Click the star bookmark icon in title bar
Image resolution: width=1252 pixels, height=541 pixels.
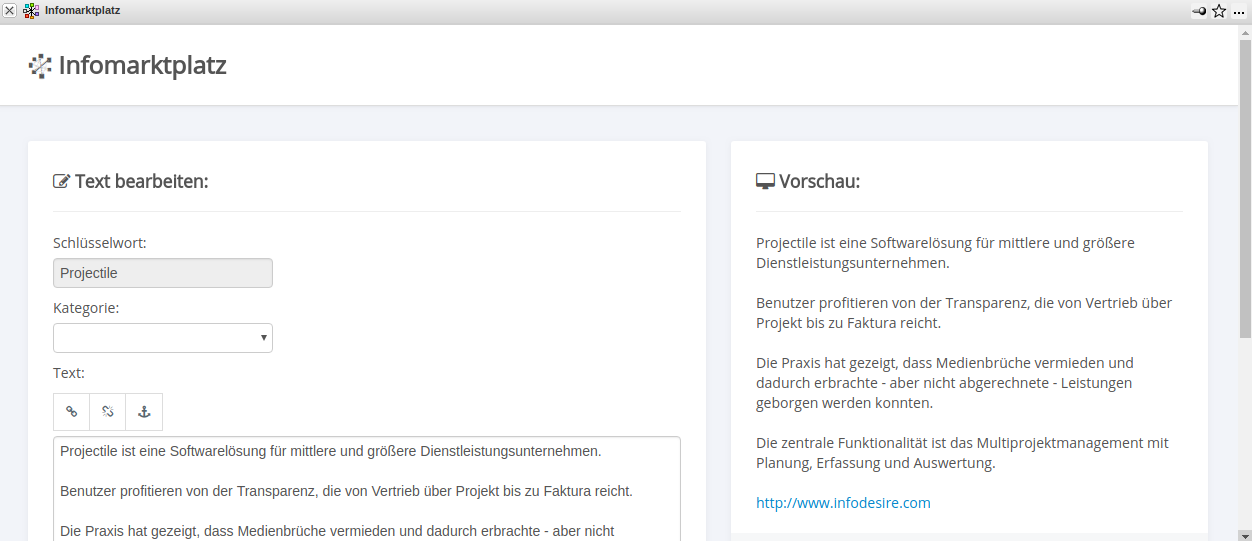[1219, 11]
